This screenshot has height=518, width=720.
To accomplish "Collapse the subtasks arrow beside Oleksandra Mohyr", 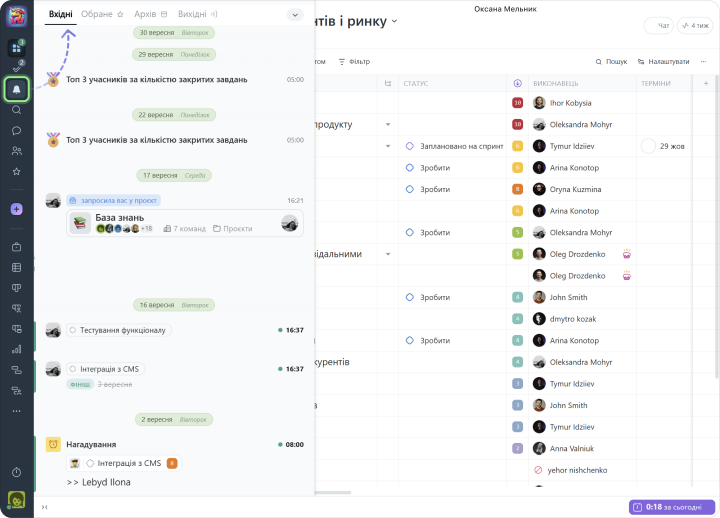I will point(388,124).
